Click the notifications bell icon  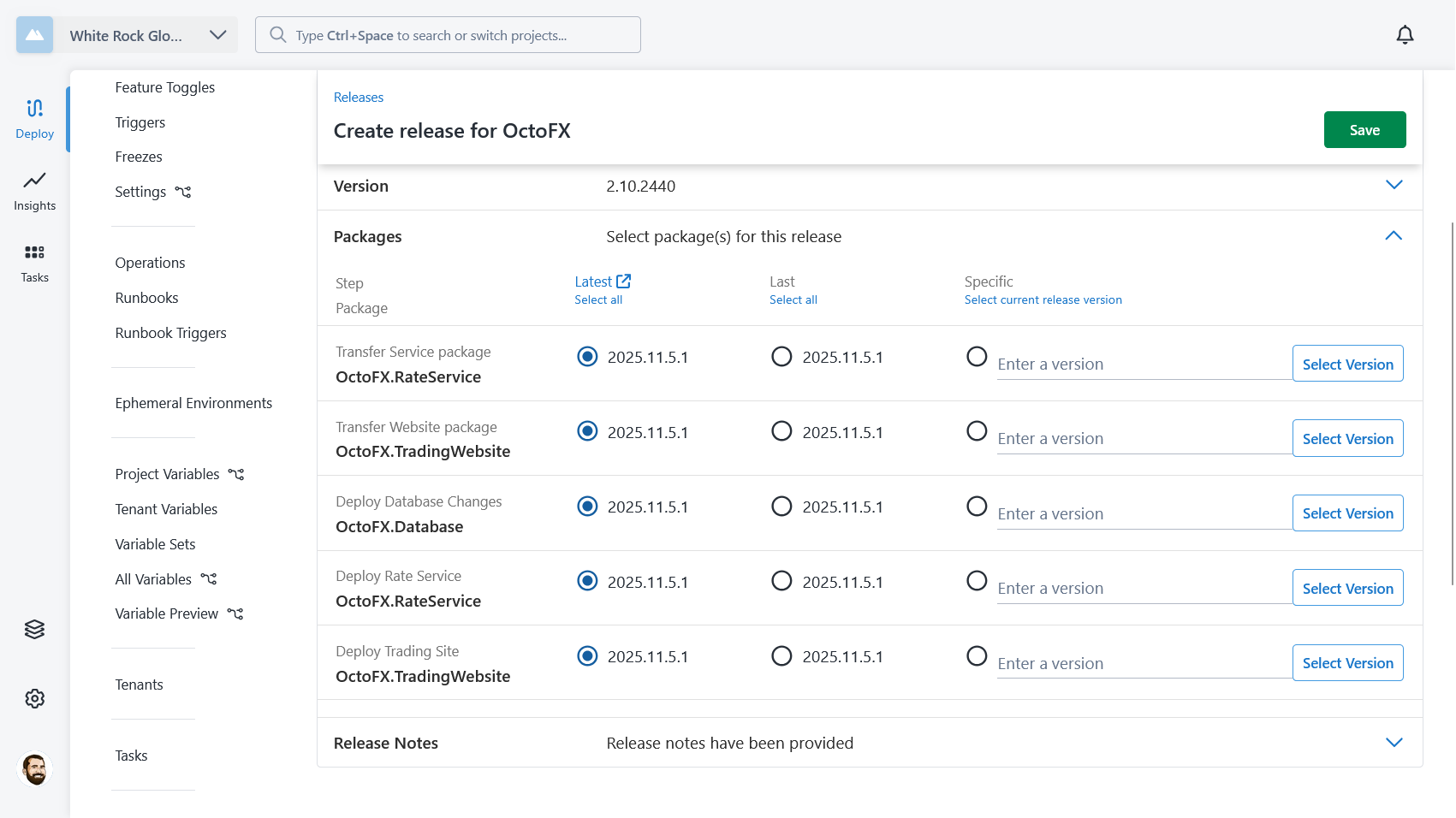click(x=1405, y=35)
